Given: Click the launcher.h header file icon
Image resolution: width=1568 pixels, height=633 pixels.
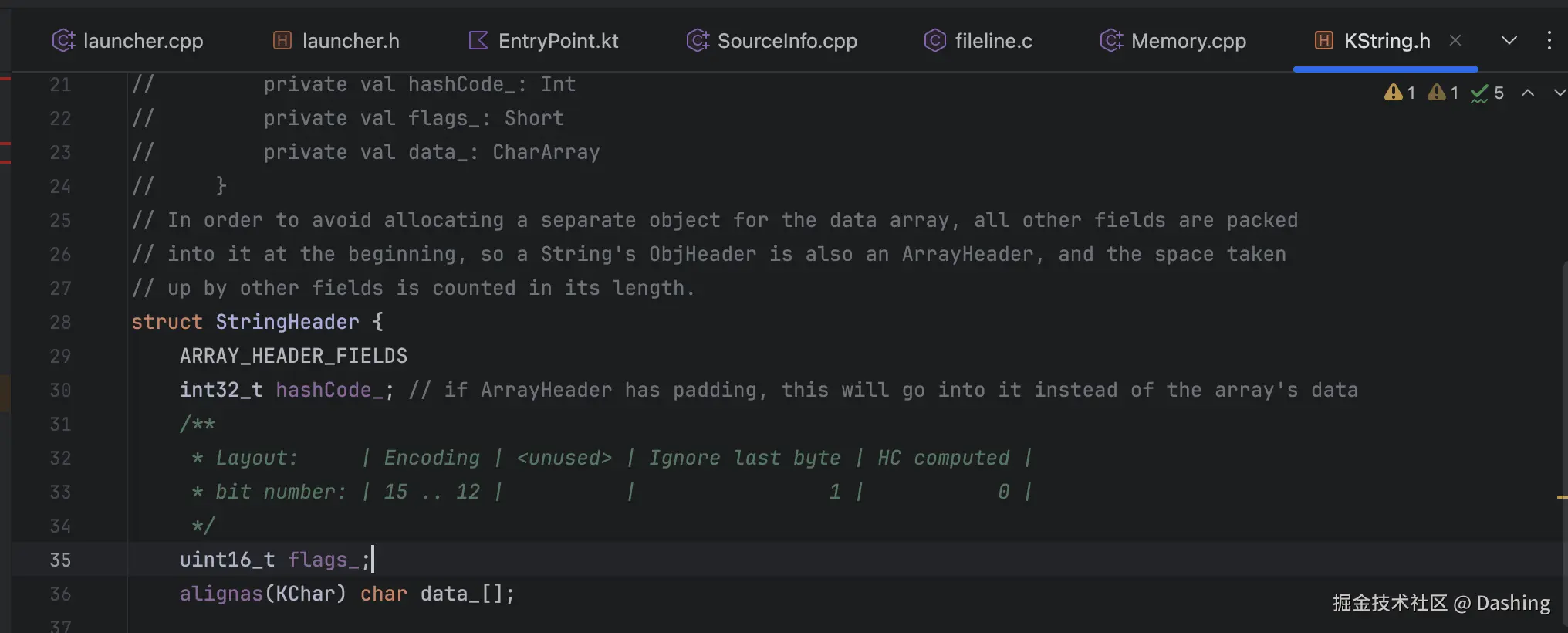Looking at the screenshot, I should tap(282, 40).
